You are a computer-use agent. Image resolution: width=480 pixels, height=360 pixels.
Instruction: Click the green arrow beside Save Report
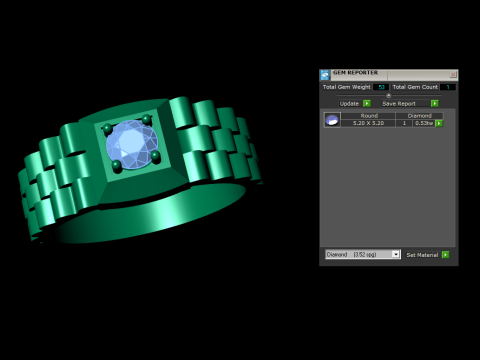pyautogui.click(x=435, y=103)
